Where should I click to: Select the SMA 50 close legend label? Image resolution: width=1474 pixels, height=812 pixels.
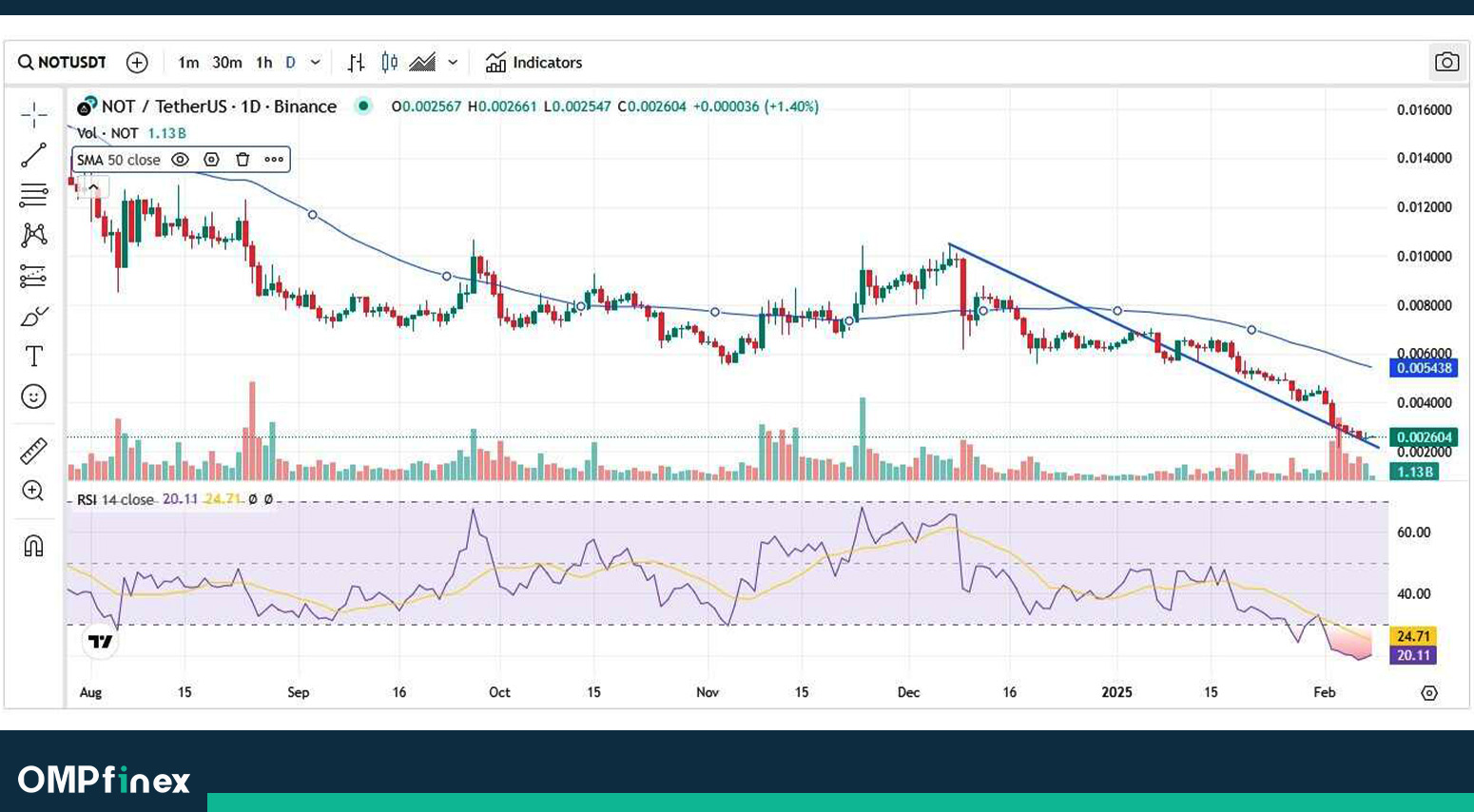[x=119, y=160]
